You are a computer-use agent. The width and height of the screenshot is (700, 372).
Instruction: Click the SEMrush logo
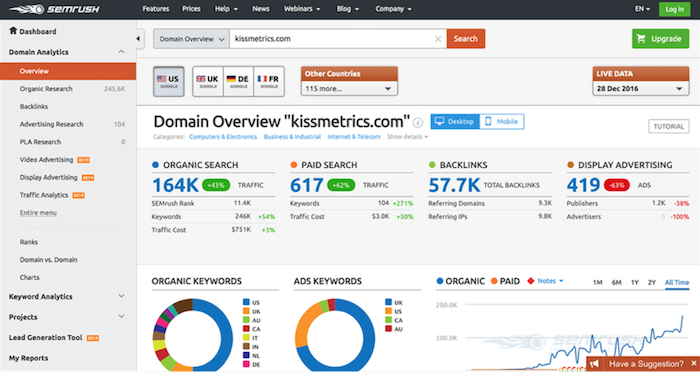pyautogui.click(x=55, y=9)
